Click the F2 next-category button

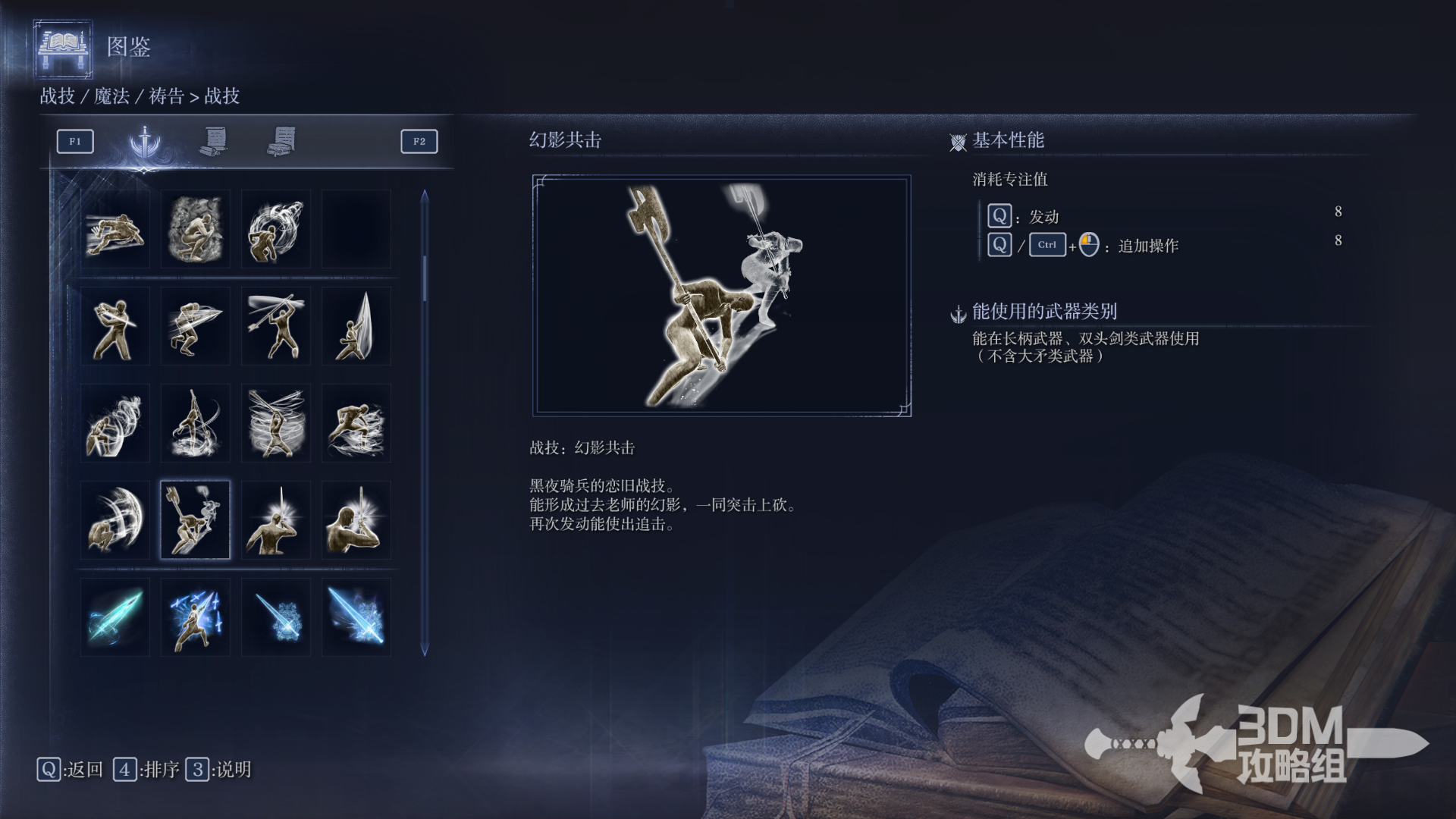click(419, 141)
